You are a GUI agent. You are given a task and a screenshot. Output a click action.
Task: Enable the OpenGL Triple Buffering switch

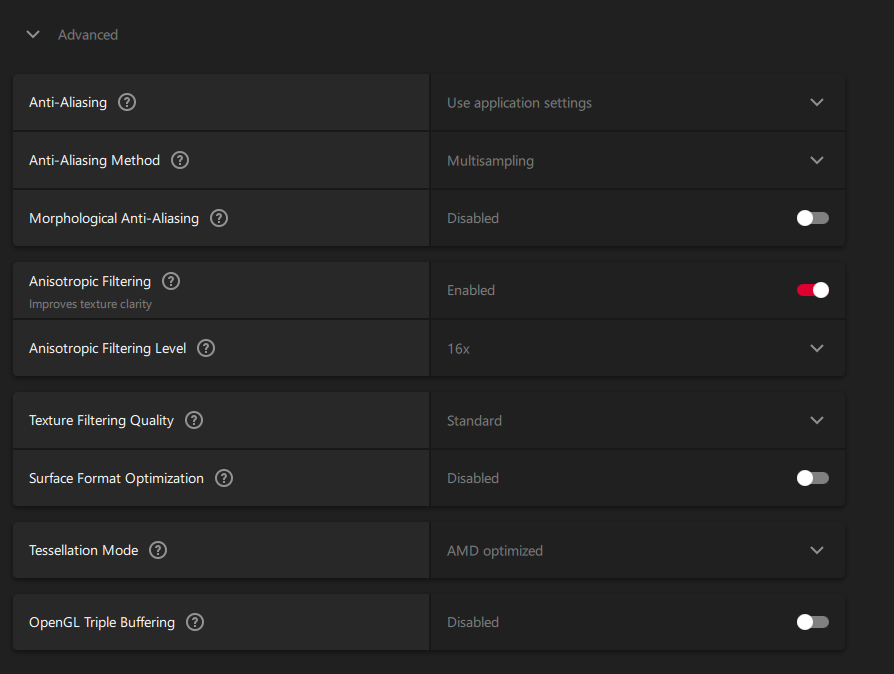812,622
